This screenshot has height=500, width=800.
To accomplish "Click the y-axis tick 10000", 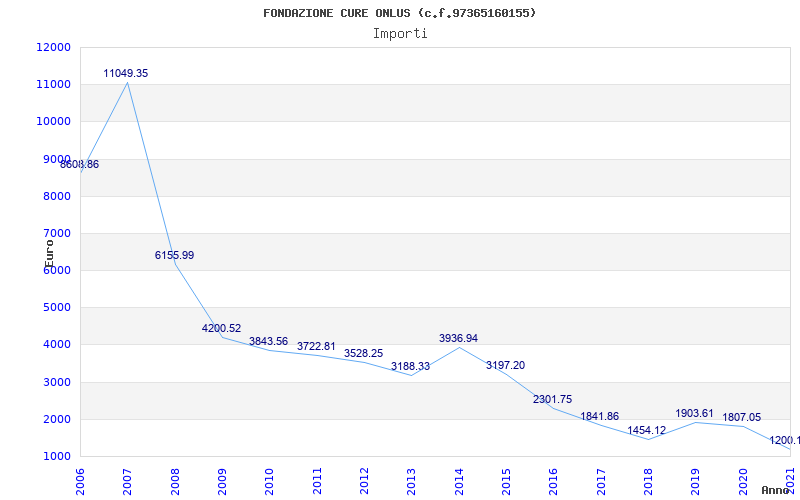I will pos(54,122).
